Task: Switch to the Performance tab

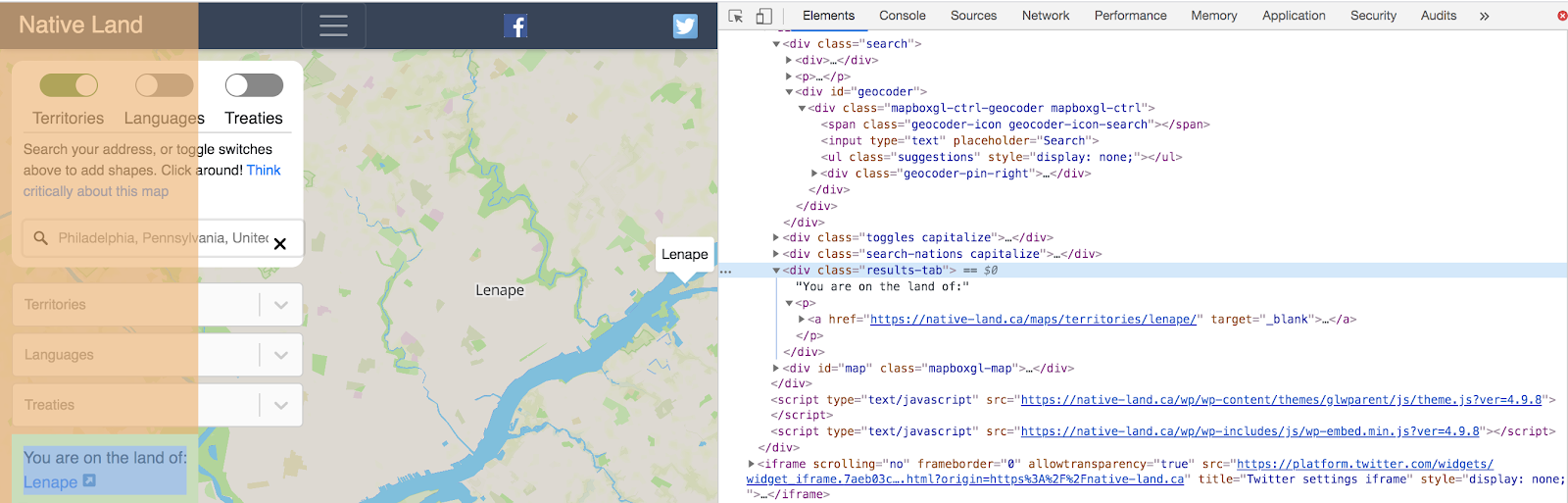Action: 1131,16
